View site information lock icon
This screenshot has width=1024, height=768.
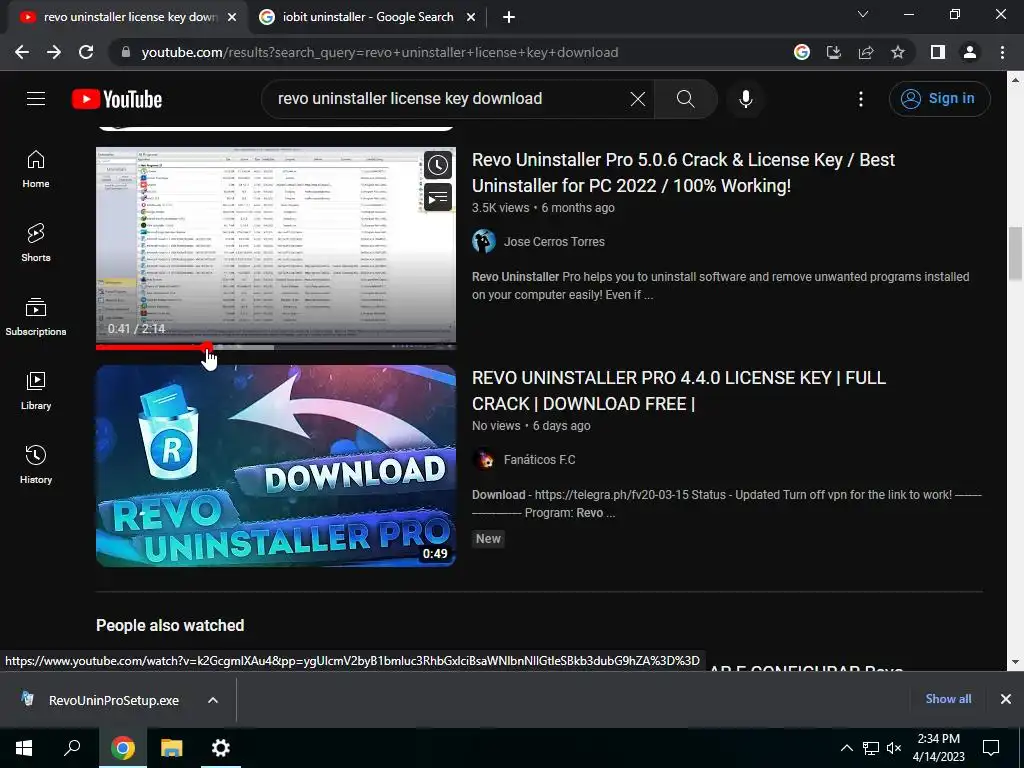(126, 52)
